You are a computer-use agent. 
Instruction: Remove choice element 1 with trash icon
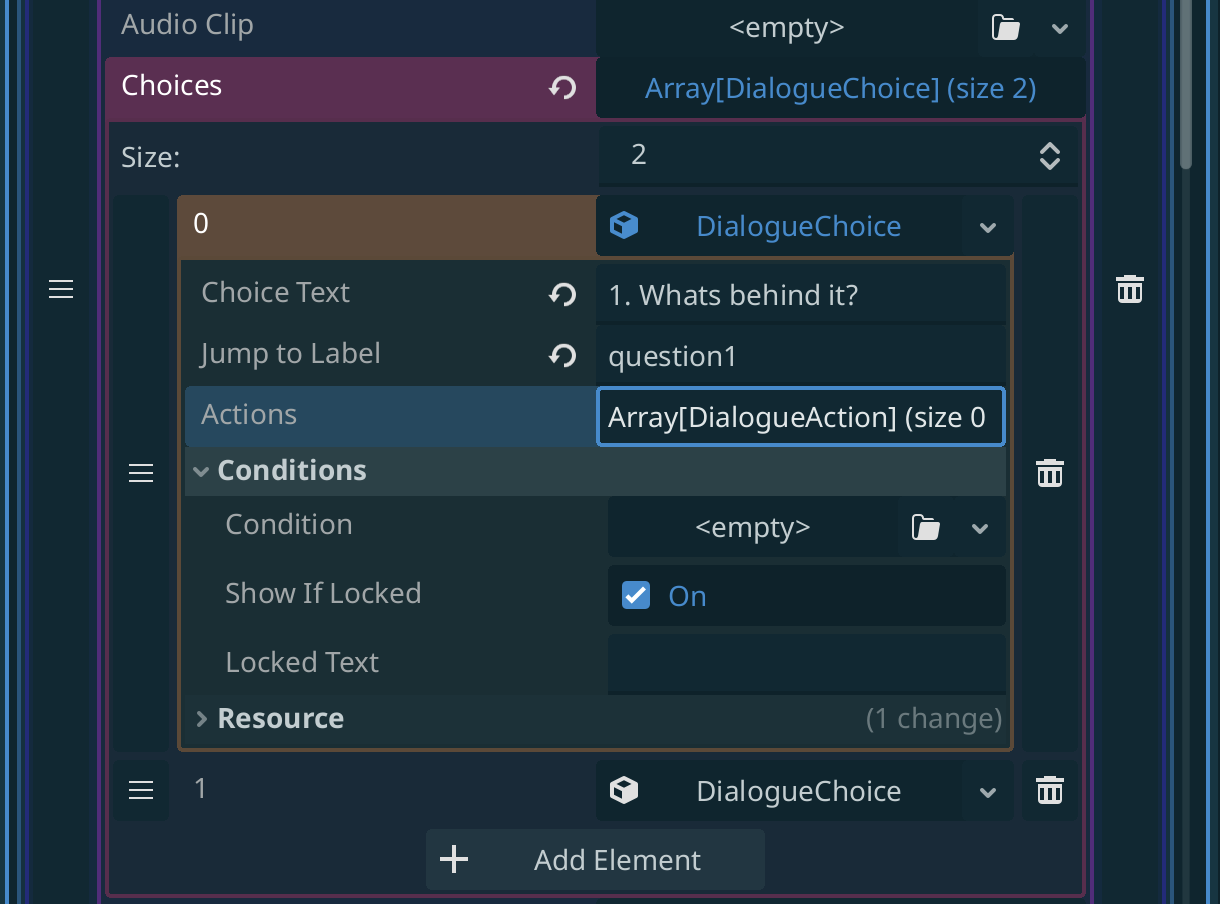(1049, 790)
